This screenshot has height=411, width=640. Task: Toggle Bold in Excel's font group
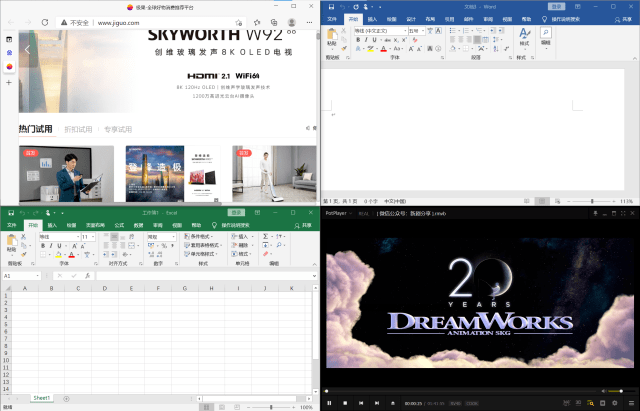click(43, 246)
